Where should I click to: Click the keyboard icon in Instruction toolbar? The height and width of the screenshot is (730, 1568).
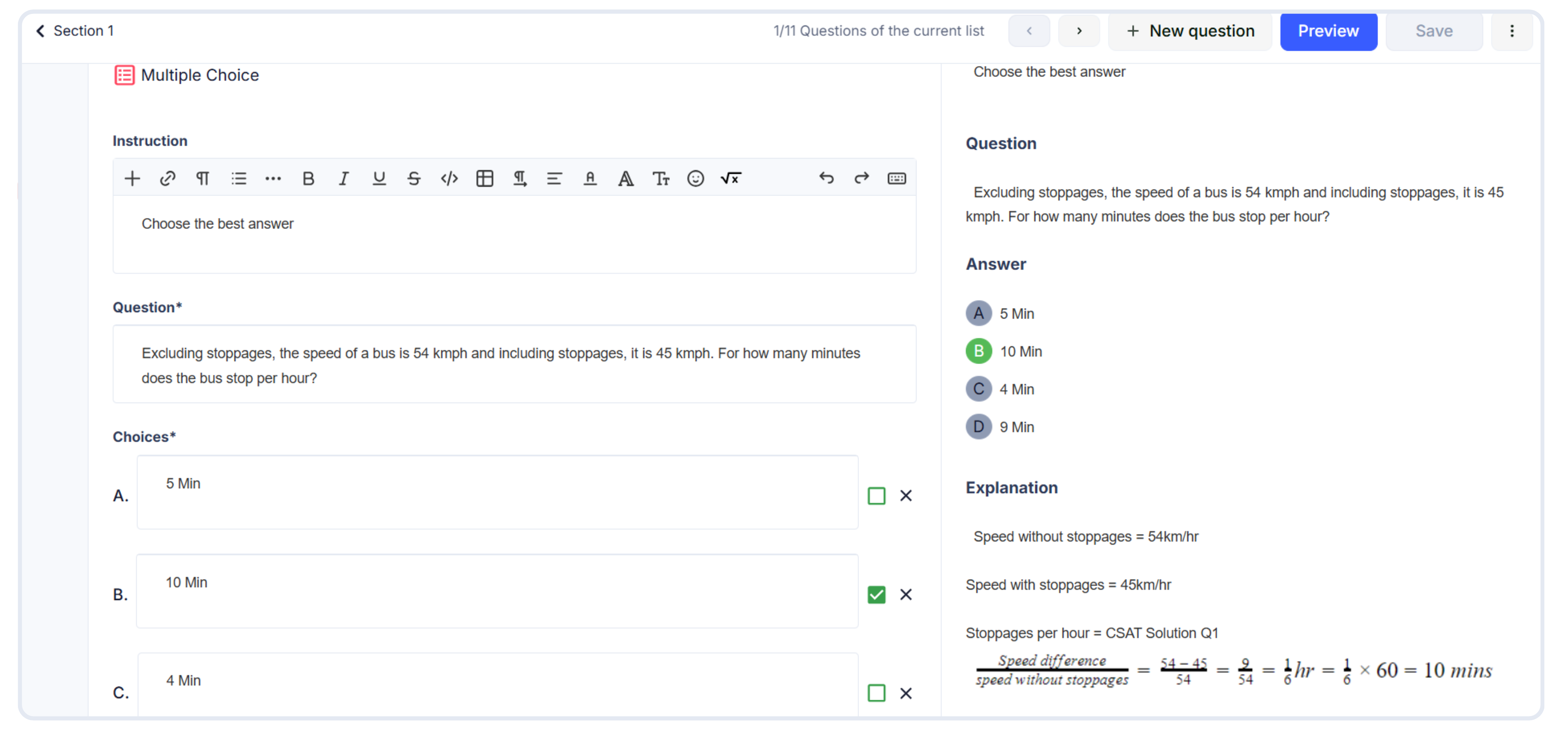click(897, 178)
